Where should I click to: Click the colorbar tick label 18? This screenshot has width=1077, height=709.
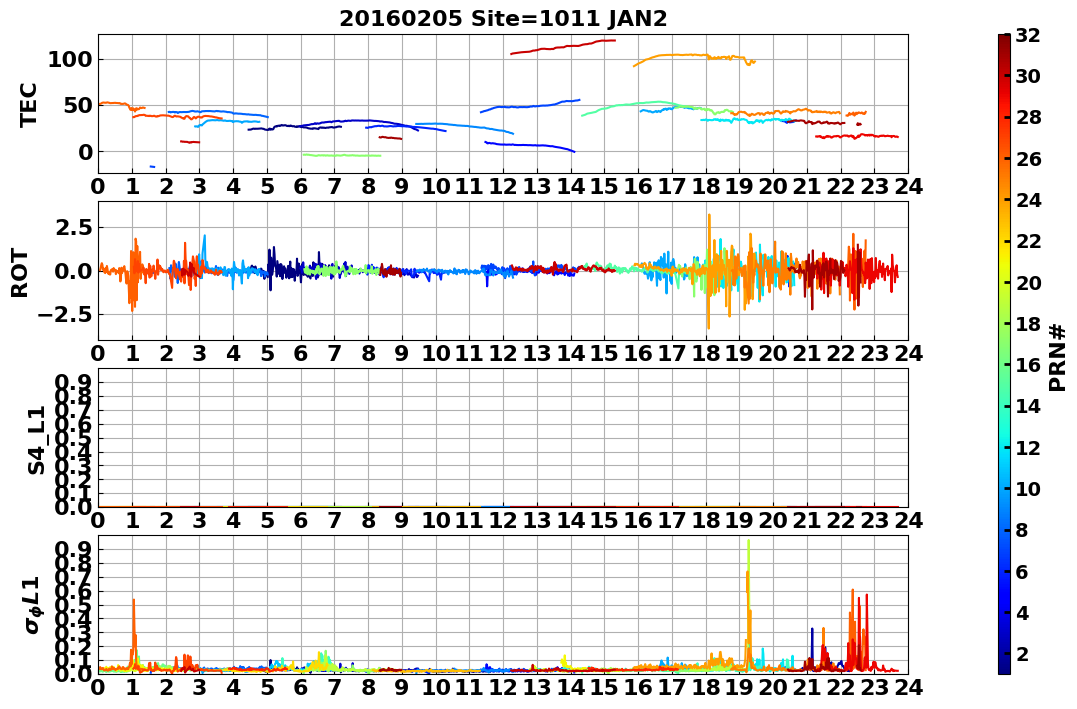(x=1027, y=324)
